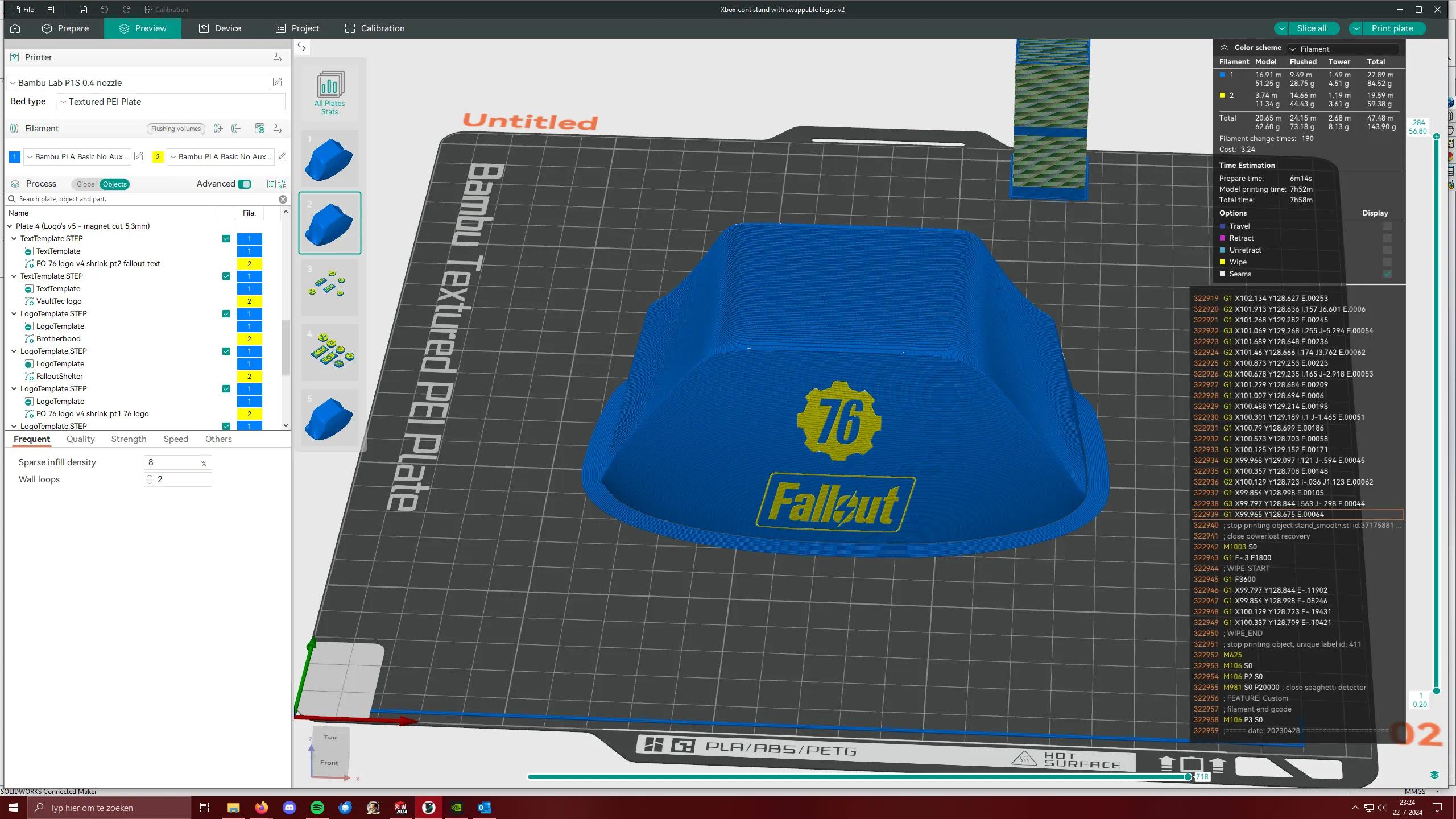
Task: Click the Save project icon
Action: click(83, 10)
